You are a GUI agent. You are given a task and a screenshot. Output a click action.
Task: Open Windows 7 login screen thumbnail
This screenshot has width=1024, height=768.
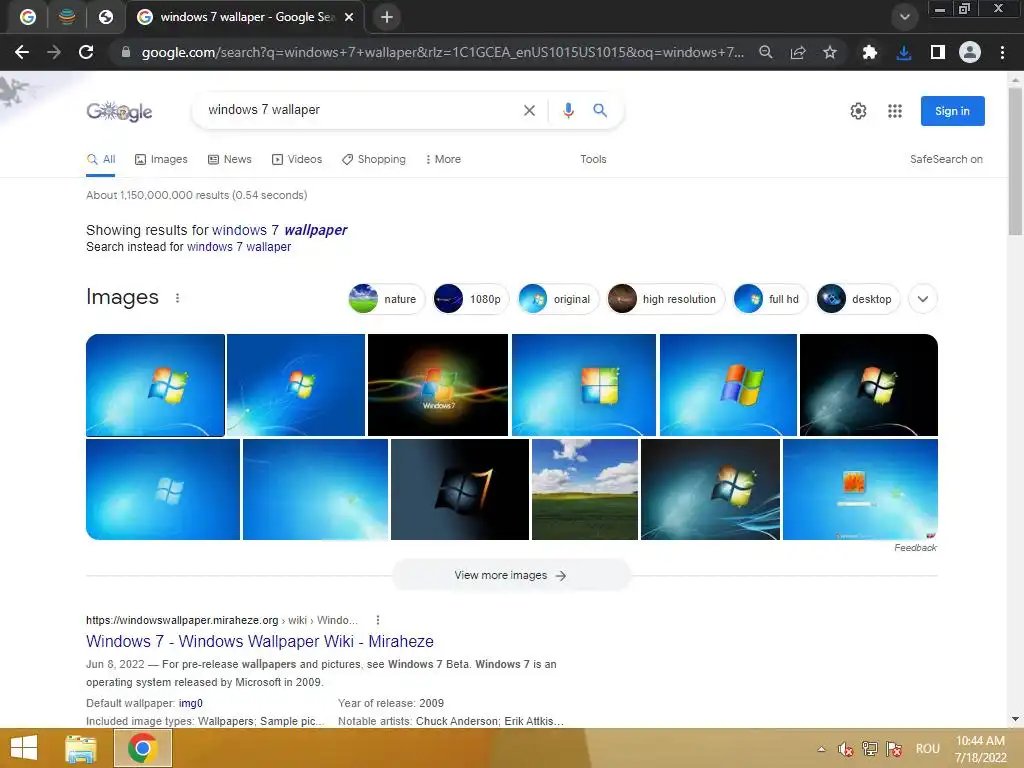860,489
